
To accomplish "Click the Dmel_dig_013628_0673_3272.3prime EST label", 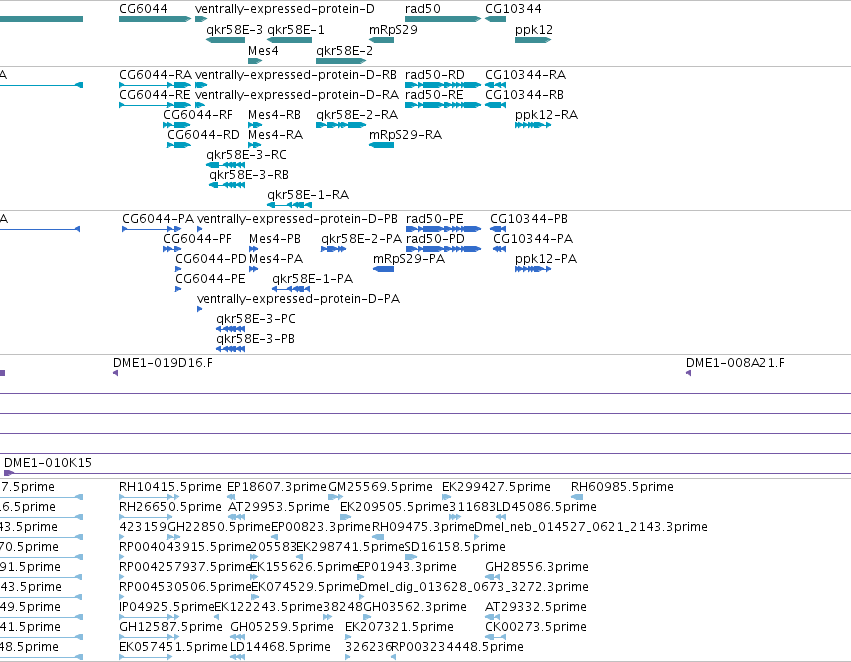I will 474,587.
